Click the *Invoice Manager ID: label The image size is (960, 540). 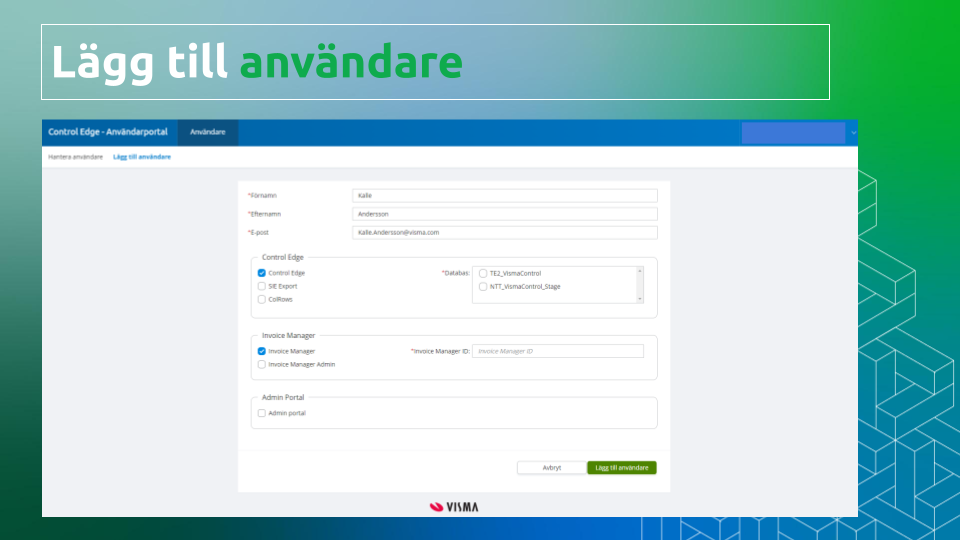[x=440, y=351]
